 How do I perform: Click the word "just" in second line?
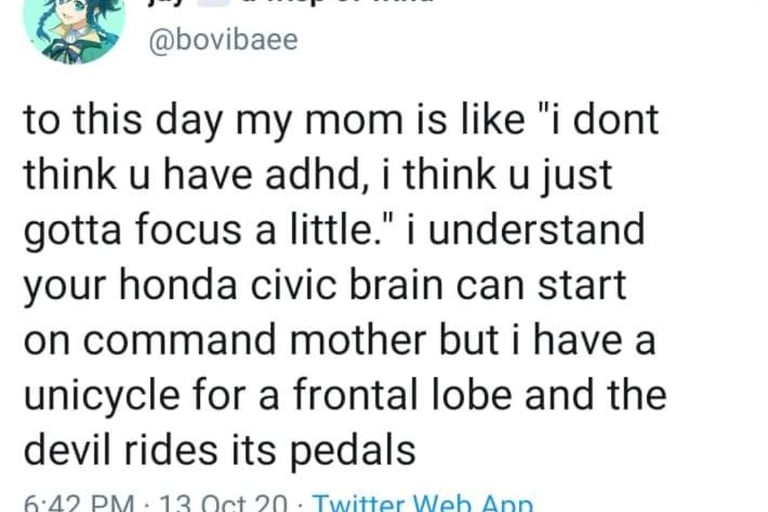tap(577, 176)
